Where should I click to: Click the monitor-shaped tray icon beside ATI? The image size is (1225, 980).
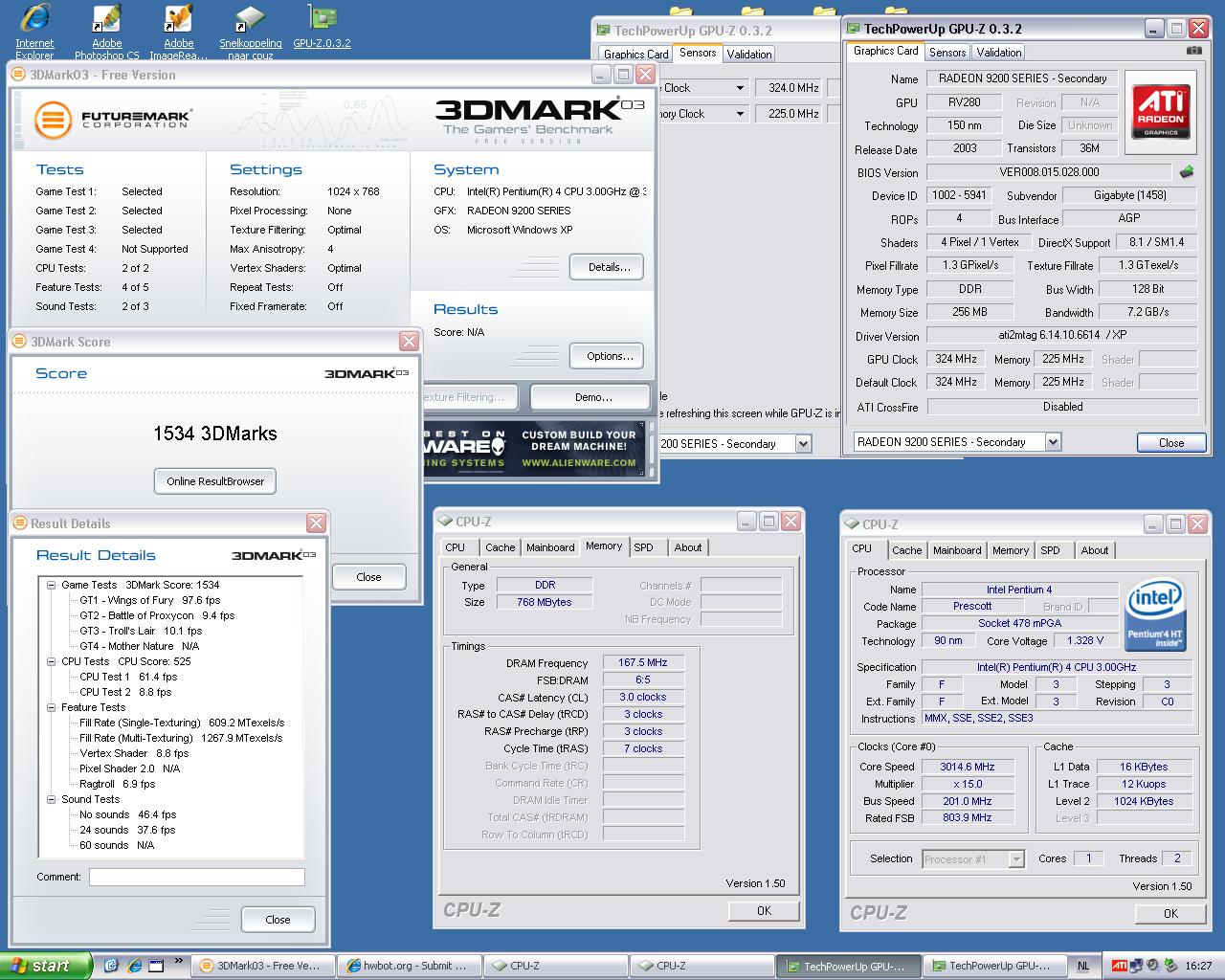(x=1136, y=966)
